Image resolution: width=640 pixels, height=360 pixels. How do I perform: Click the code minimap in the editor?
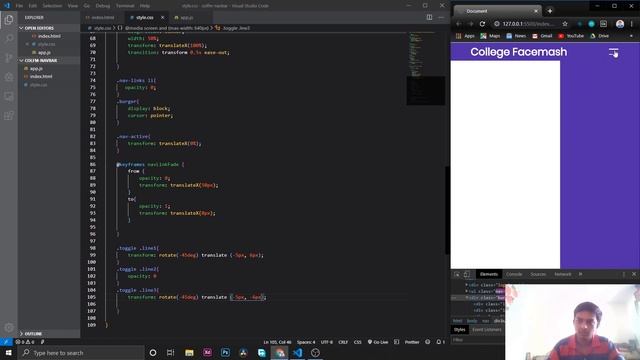tap(426, 69)
